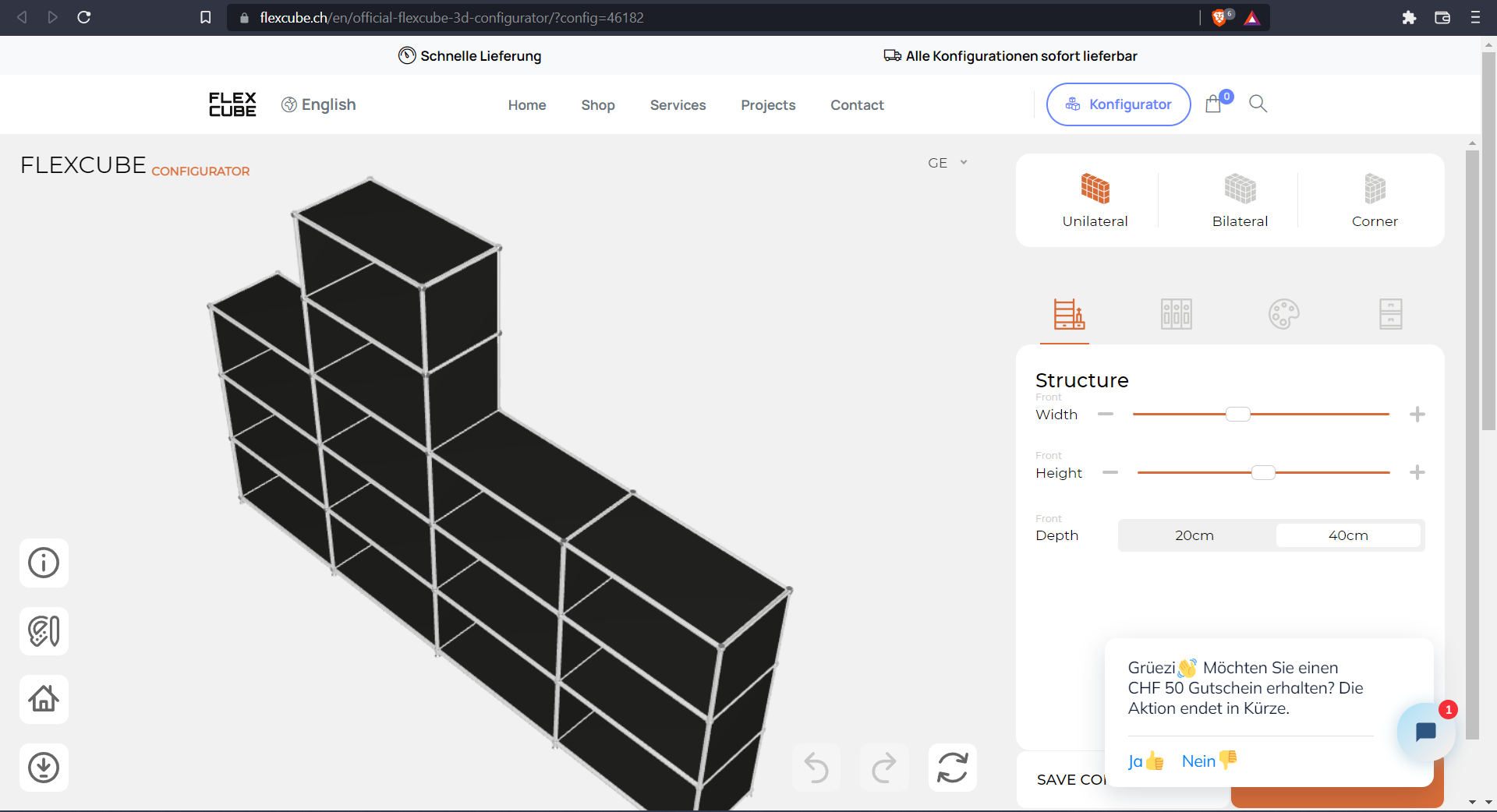Screen dimensions: 1497x812
Task: Click the page vertical scrollbar
Action: (1488, 242)
